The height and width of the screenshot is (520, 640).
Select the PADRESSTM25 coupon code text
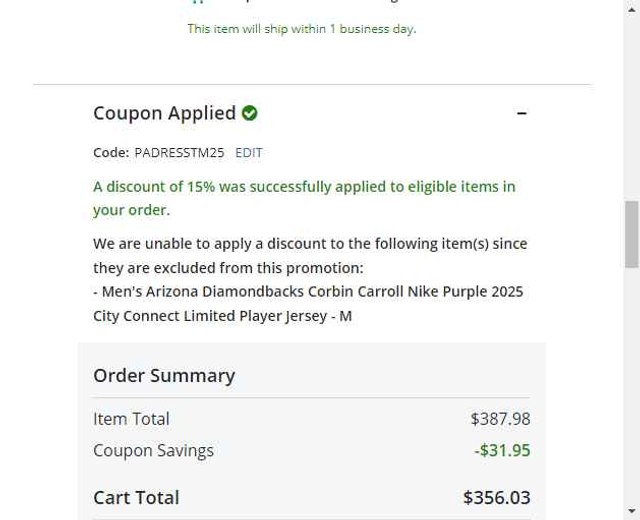click(179, 153)
